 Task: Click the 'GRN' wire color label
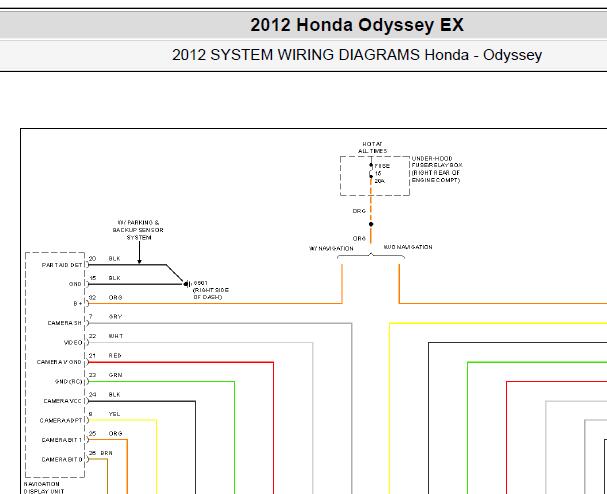[115, 375]
